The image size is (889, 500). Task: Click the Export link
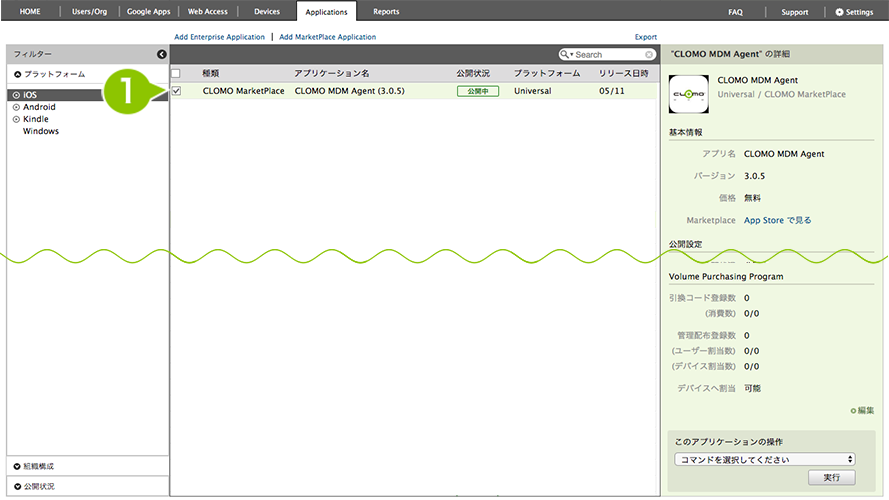point(646,37)
